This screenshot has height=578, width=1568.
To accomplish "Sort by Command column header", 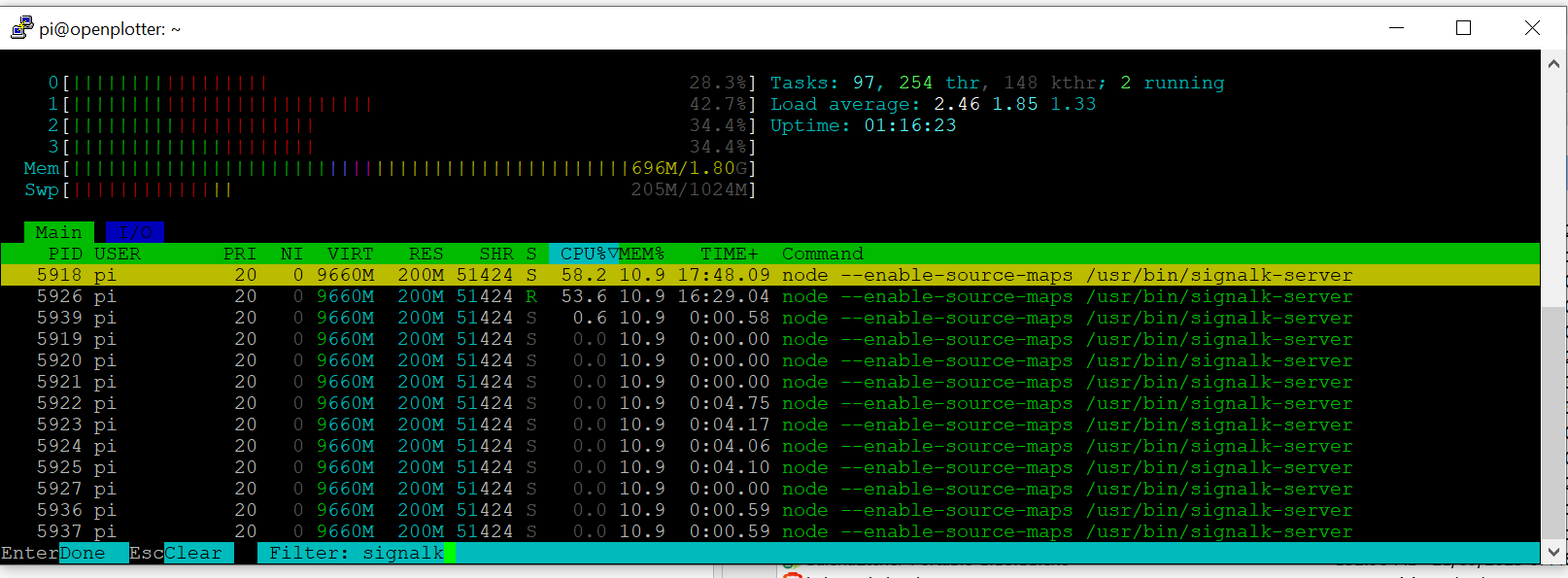I will (x=823, y=254).
